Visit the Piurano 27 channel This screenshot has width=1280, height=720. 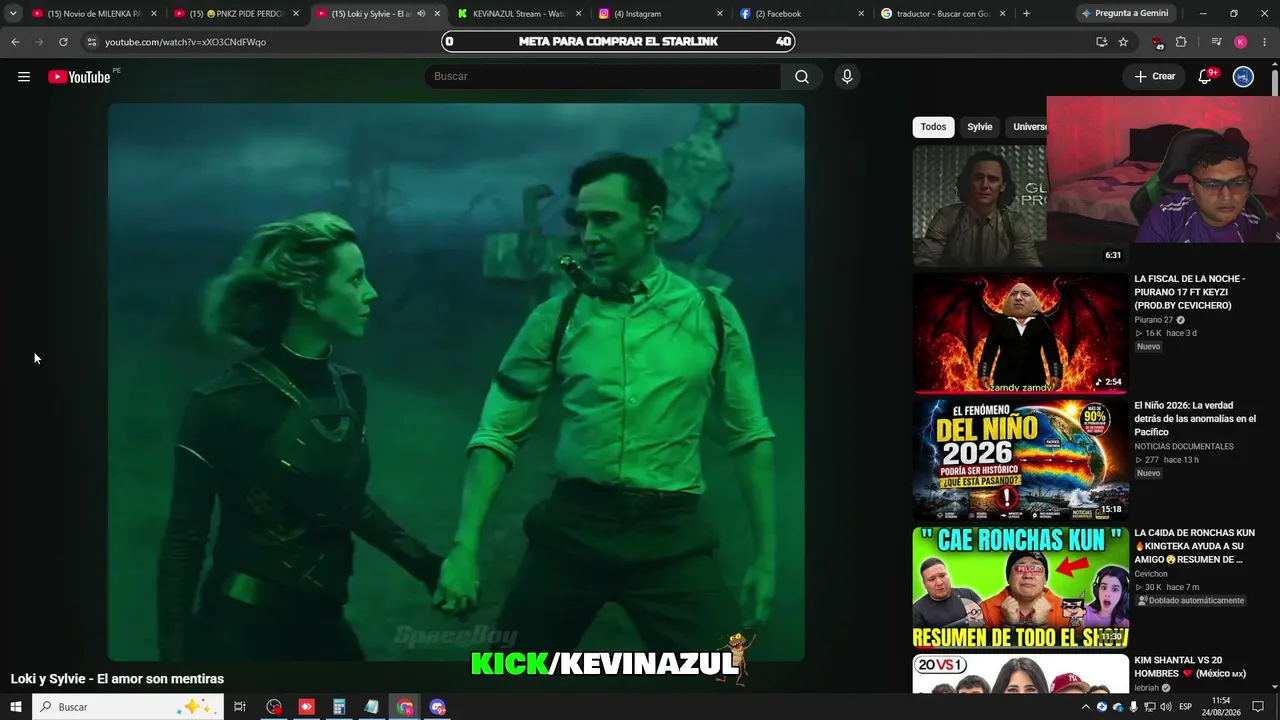(1154, 320)
